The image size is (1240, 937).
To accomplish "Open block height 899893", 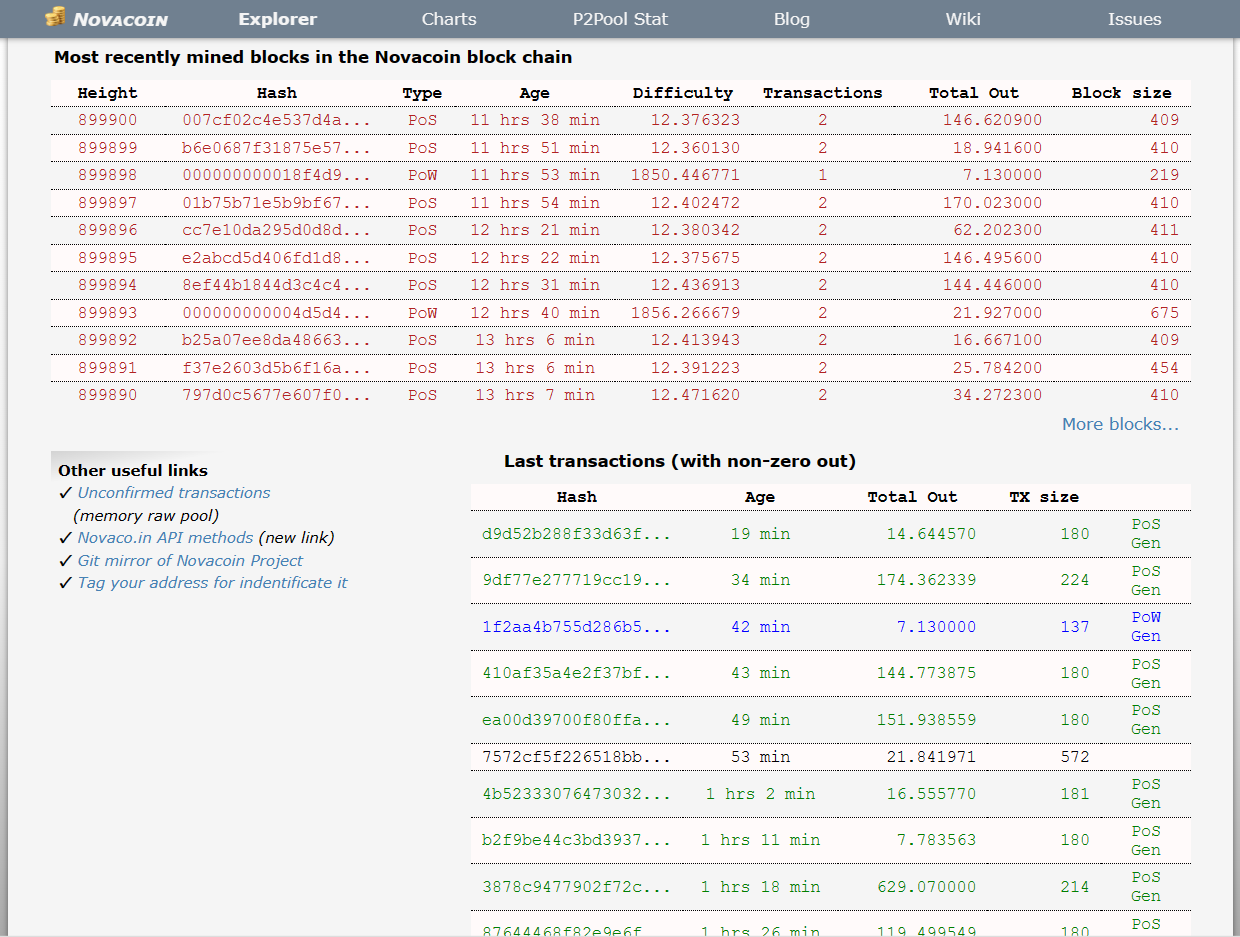I will (107, 313).
